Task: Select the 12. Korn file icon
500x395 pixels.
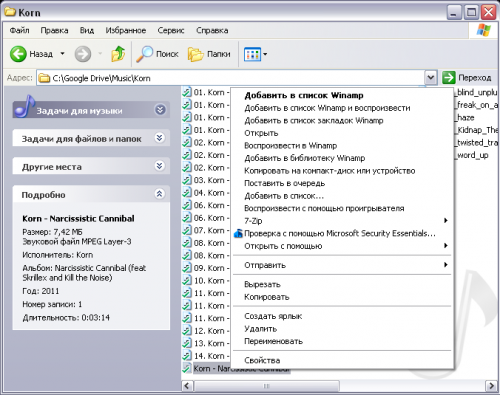Action: (187, 331)
